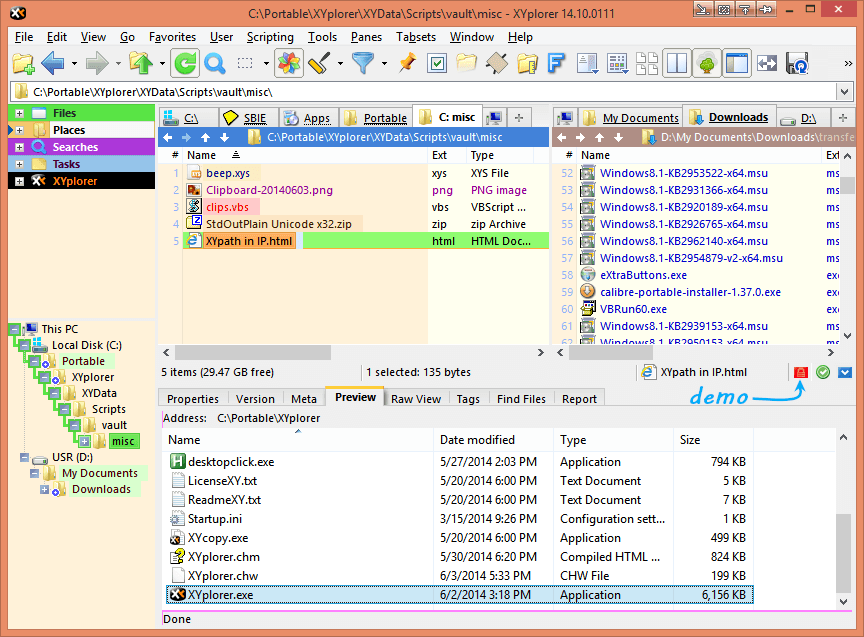The image size is (864, 637).
Task: Click the broom-shaped toolbar icon
Action: (322, 64)
